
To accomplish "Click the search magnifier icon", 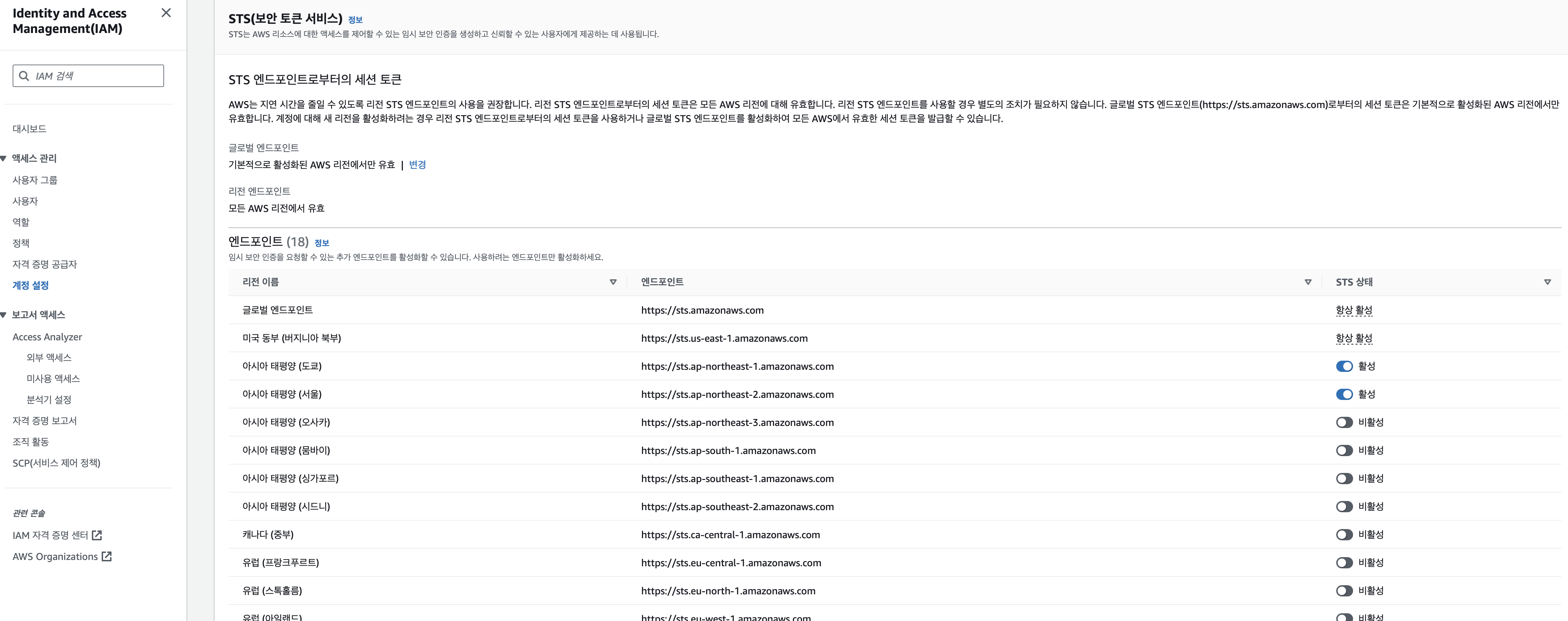I will [x=24, y=76].
